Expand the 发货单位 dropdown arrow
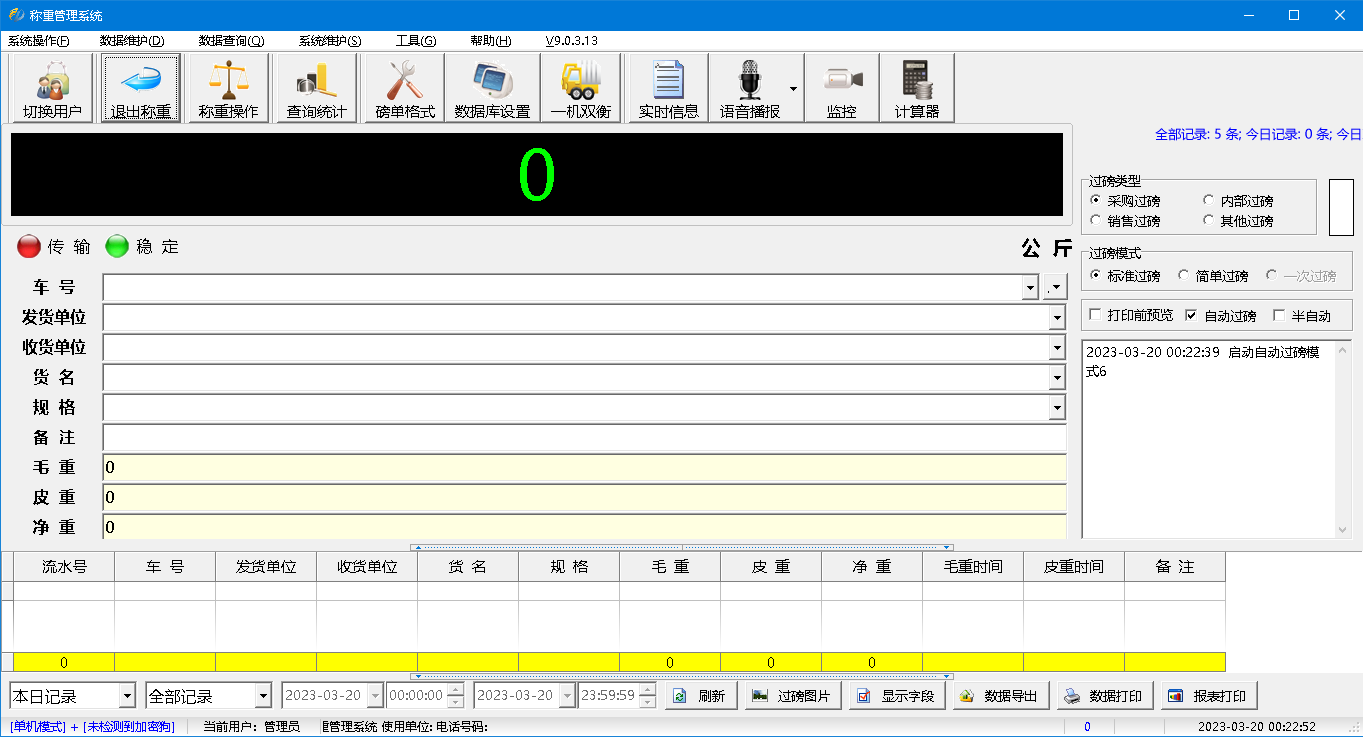 [1057, 318]
